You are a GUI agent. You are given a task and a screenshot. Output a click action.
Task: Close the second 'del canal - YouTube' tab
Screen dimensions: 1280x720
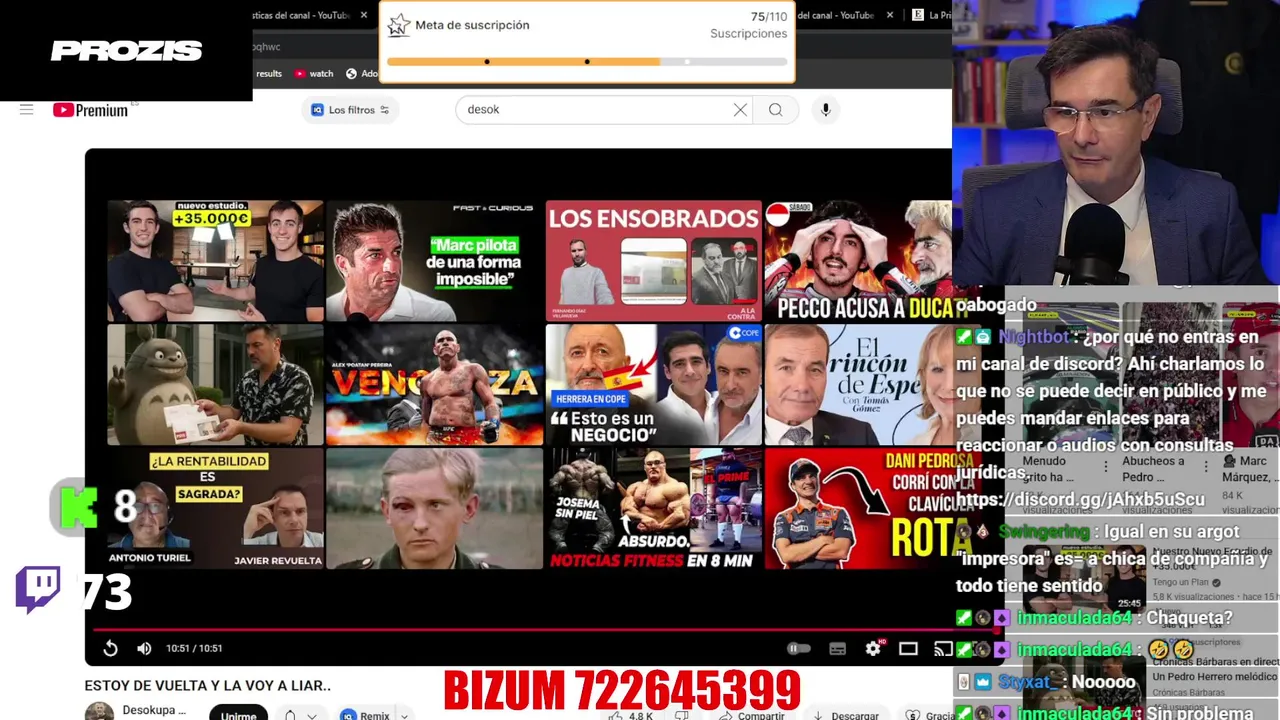pyautogui.click(x=890, y=15)
